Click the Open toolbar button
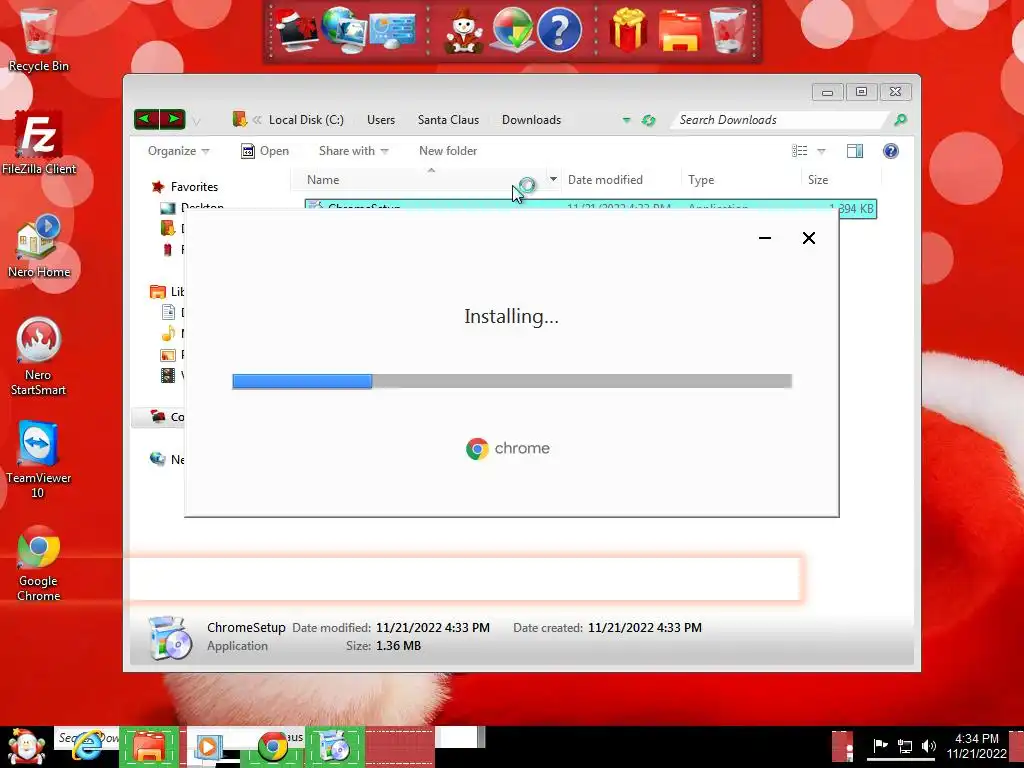1024x768 pixels. pyautogui.click(x=264, y=151)
